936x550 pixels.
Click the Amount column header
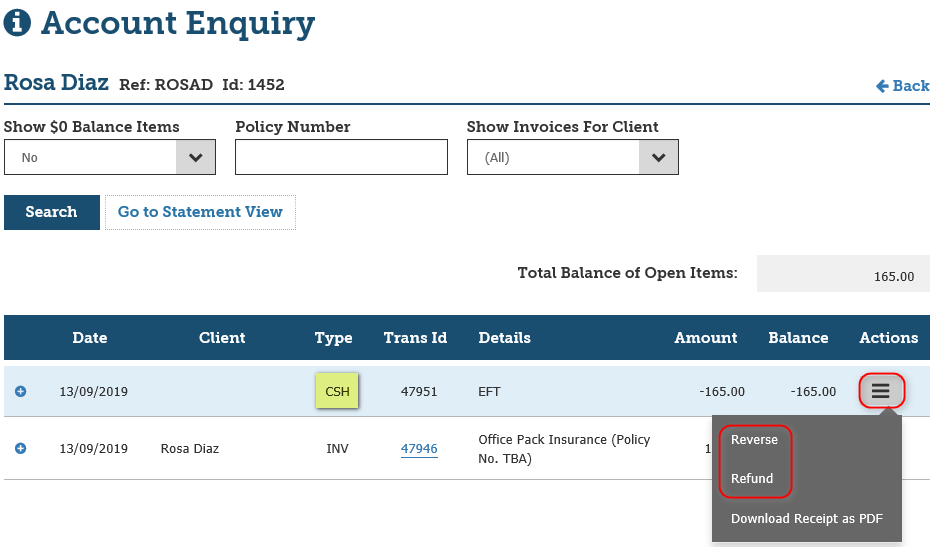(705, 338)
